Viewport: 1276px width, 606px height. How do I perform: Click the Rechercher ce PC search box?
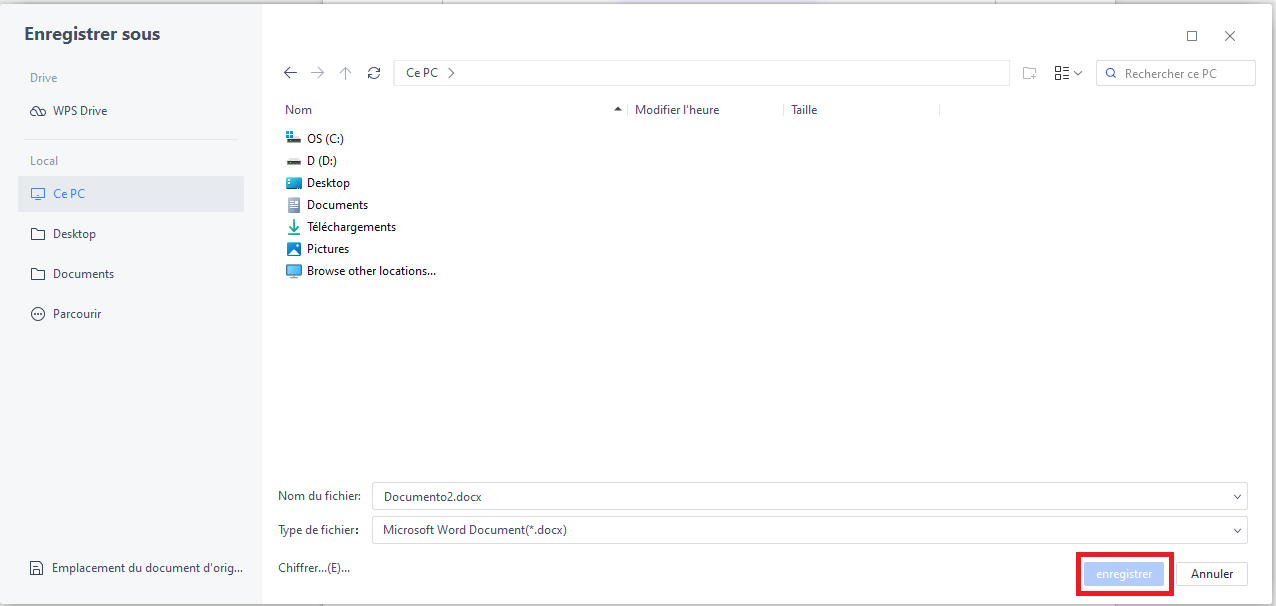coord(1176,73)
